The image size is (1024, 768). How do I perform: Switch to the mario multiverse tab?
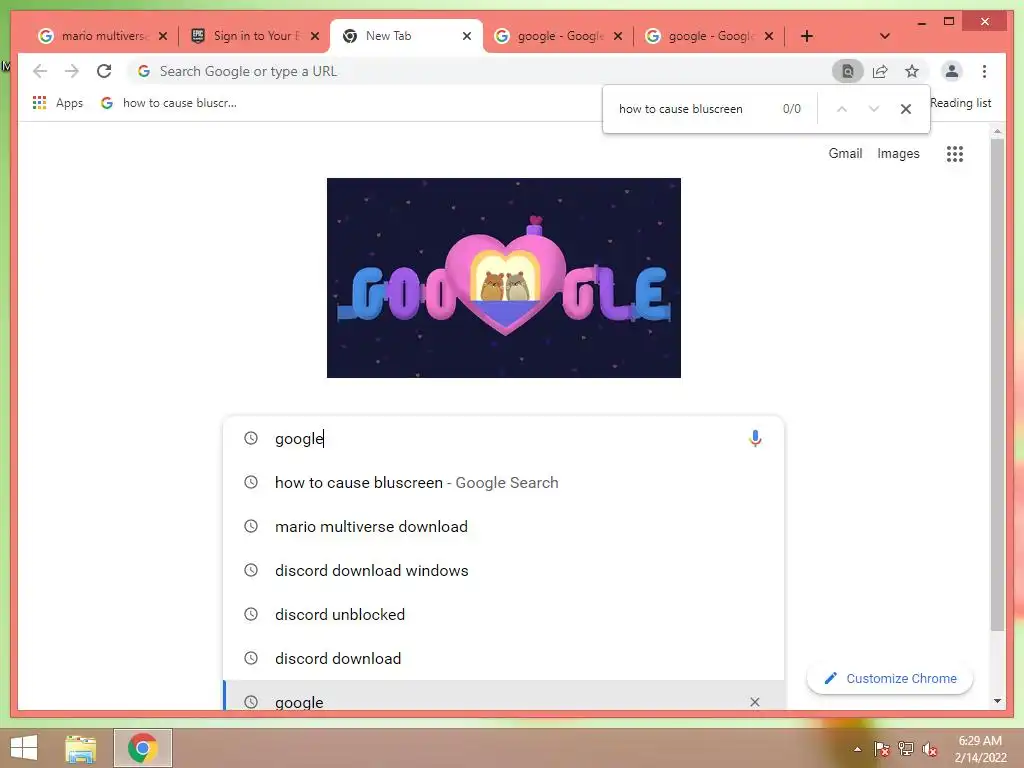[x=103, y=36]
